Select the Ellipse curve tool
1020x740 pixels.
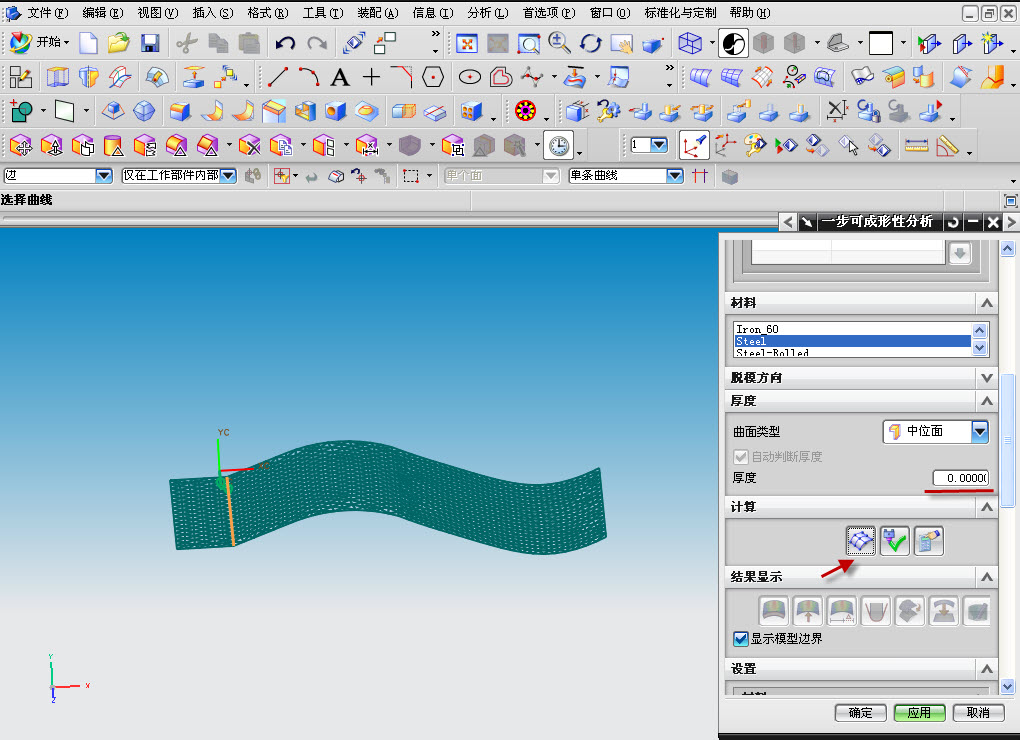(470, 77)
